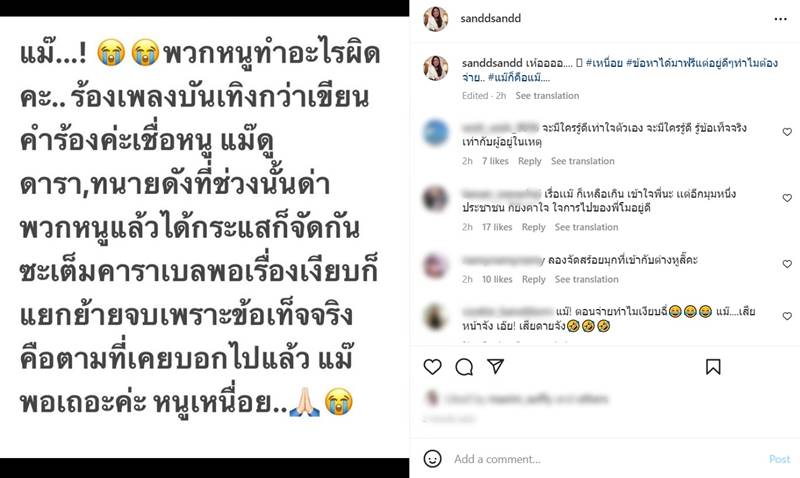This screenshot has height=478, width=800.
Task: Save the post with the bookmark icon
Action: click(713, 367)
